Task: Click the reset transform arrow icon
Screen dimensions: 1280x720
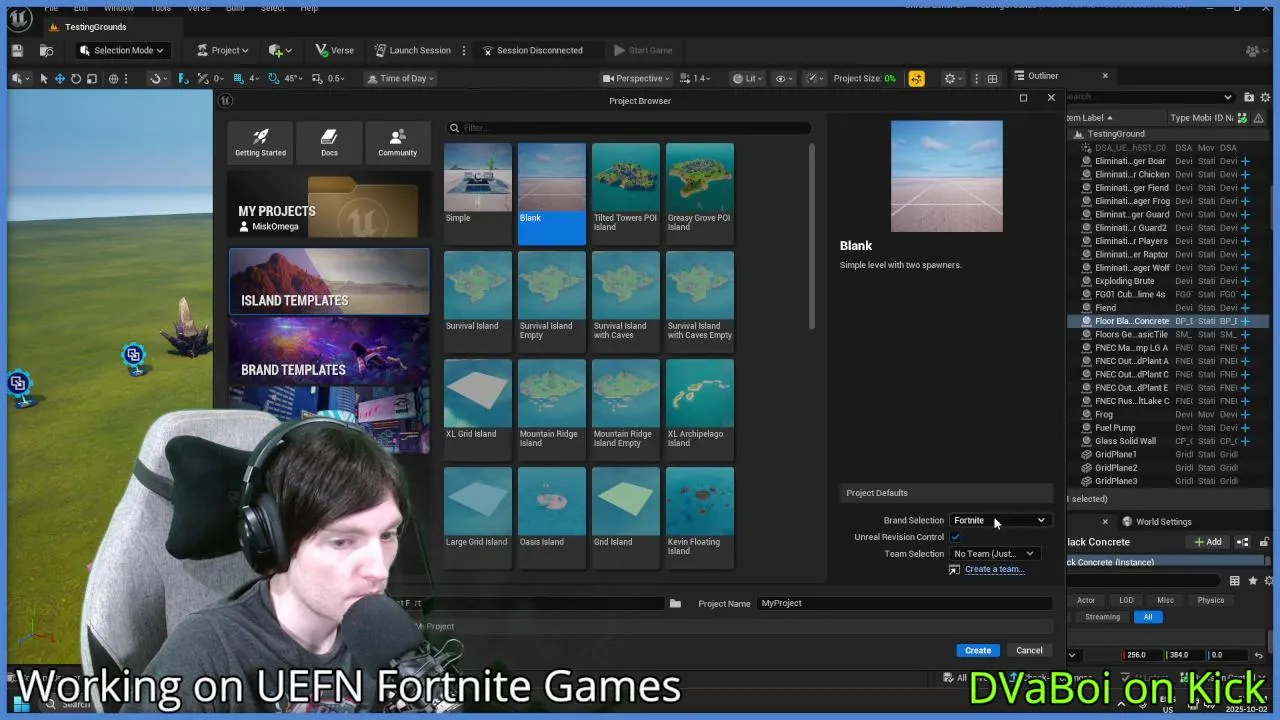Action: 1259,655
